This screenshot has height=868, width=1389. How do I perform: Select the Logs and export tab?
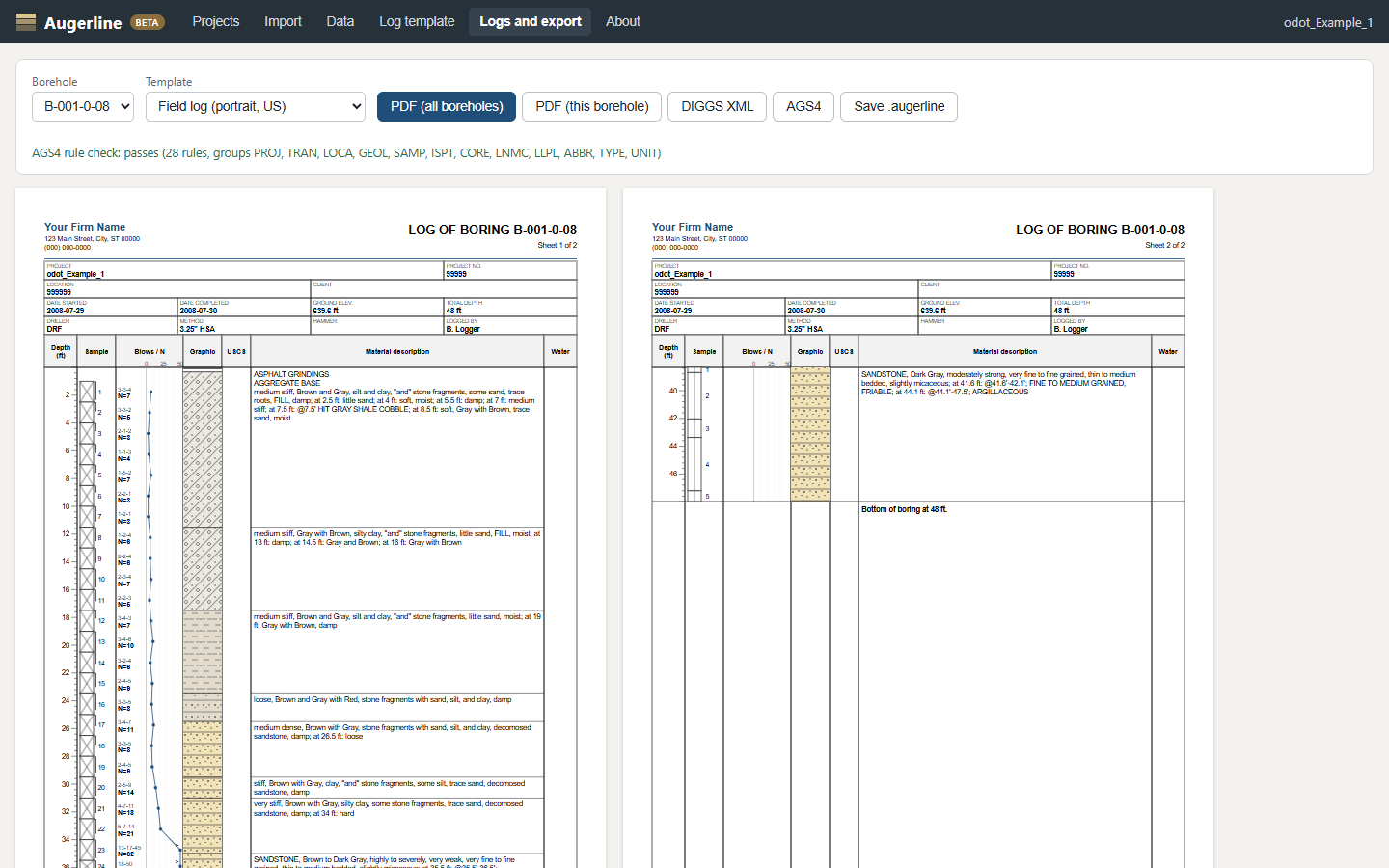[x=531, y=21]
